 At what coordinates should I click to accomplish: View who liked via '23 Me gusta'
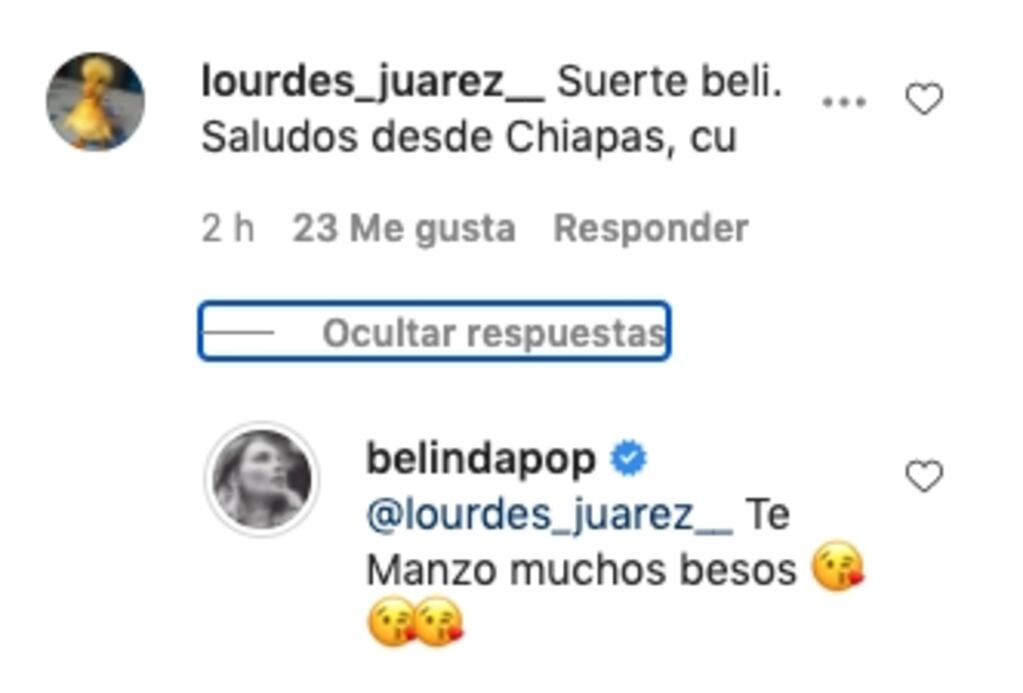(404, 229)
